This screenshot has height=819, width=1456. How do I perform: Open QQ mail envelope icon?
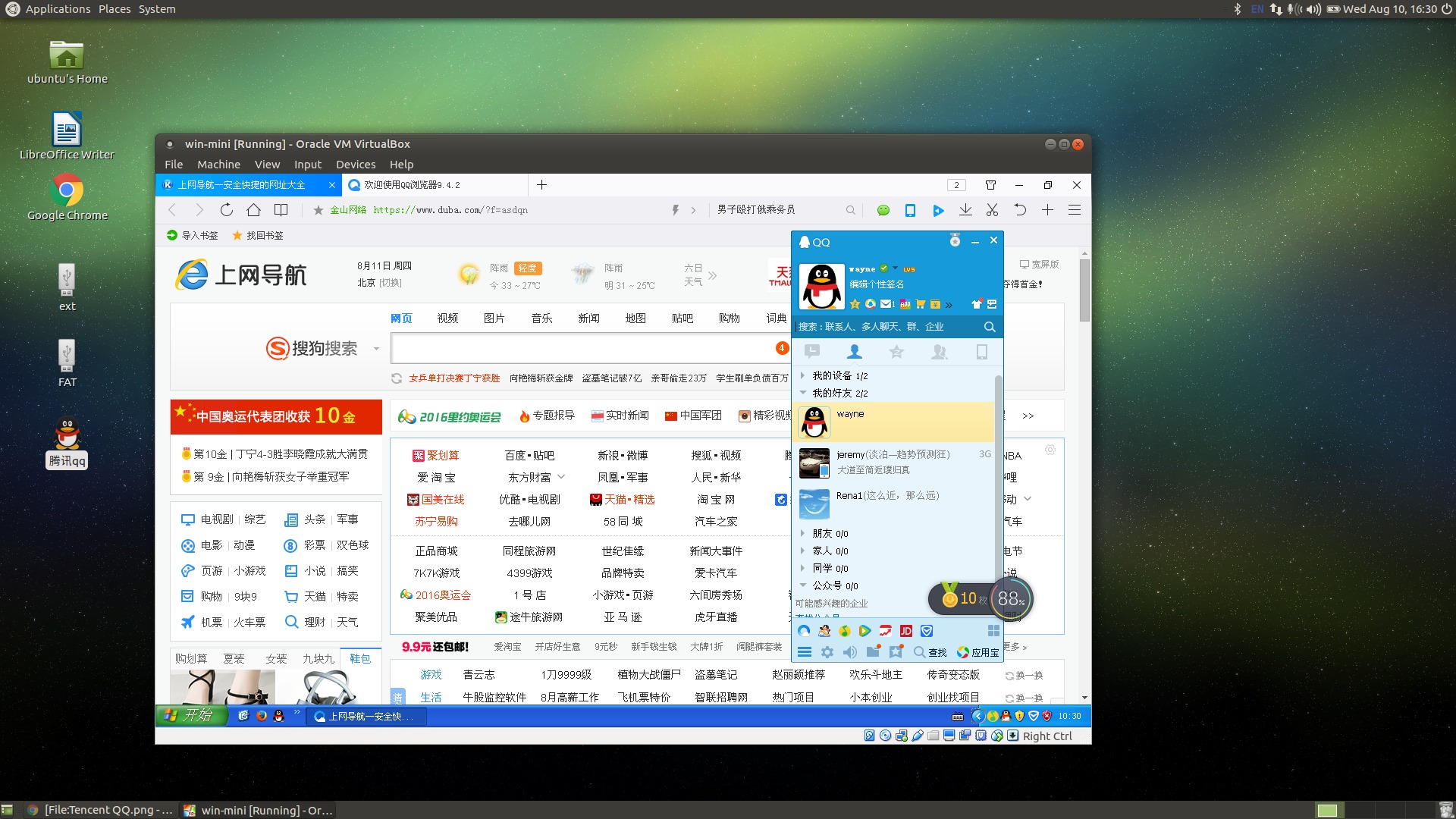tap(886, 304)
